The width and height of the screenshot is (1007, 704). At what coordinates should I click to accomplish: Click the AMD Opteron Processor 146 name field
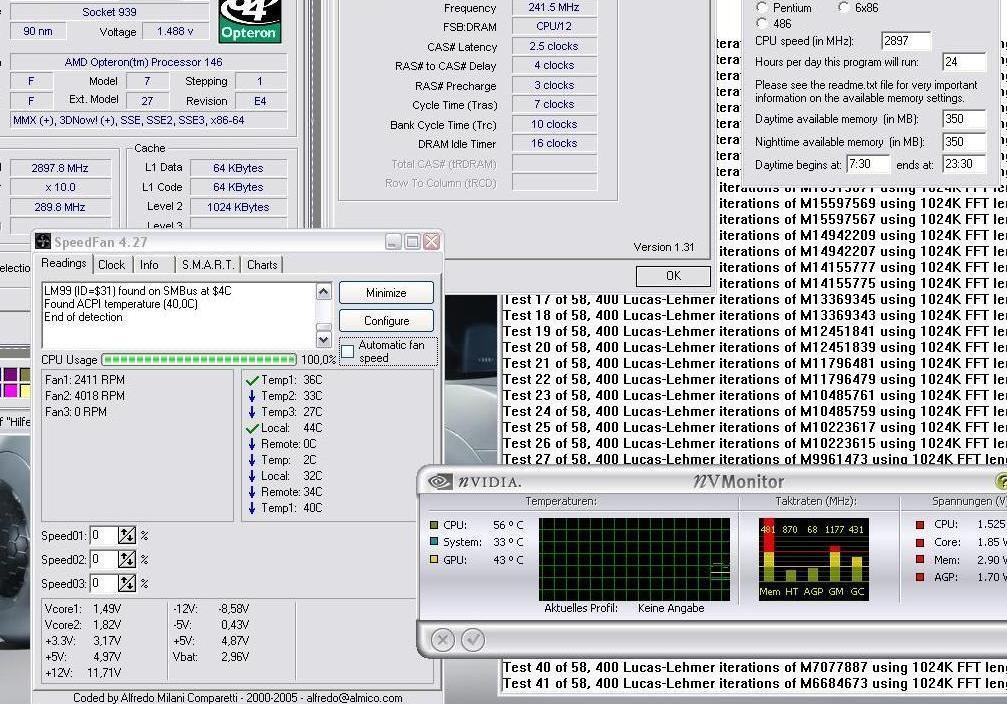[x=148, y=62]
